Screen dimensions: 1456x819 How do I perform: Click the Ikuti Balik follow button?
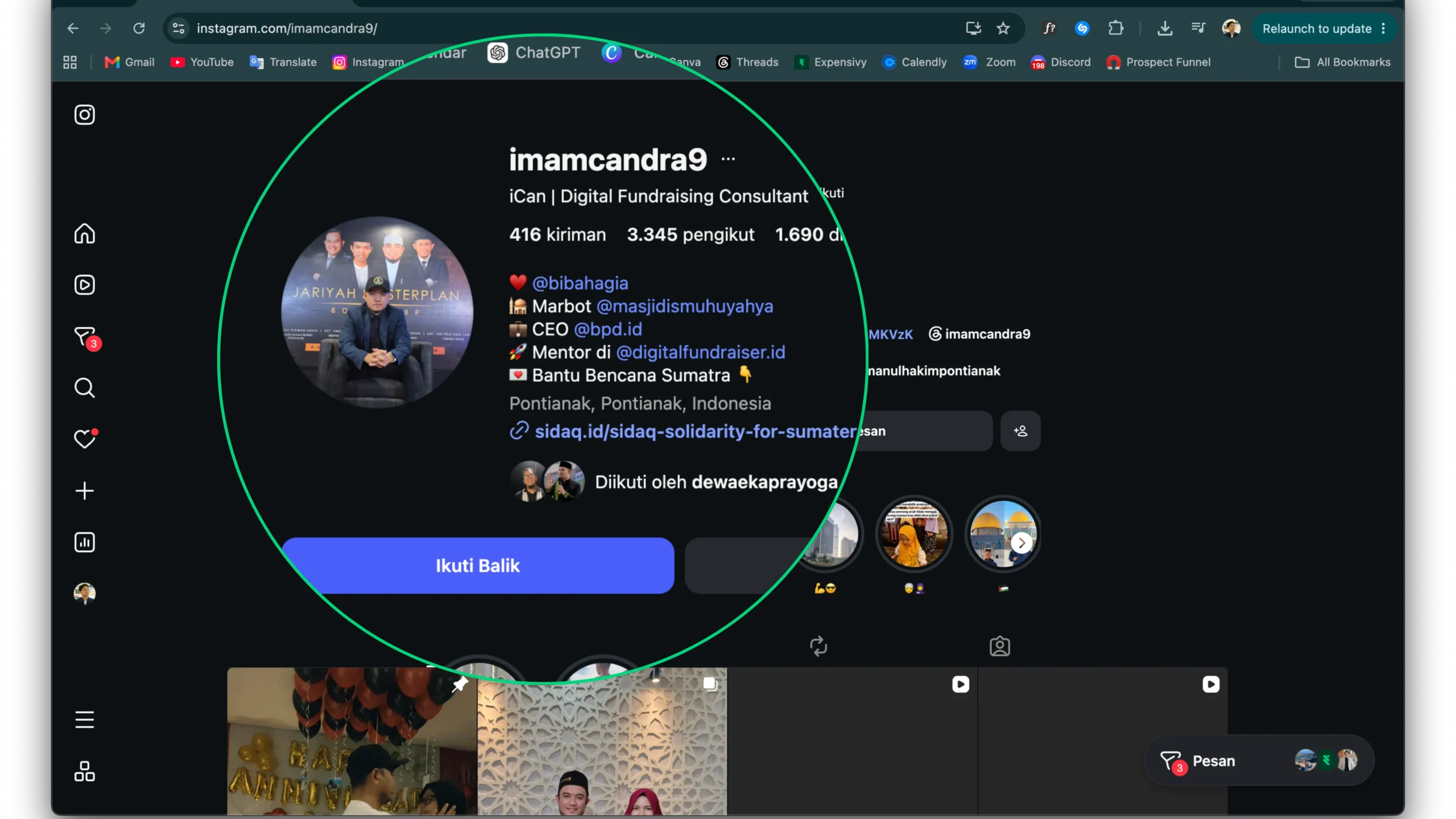tap(478, 565)
